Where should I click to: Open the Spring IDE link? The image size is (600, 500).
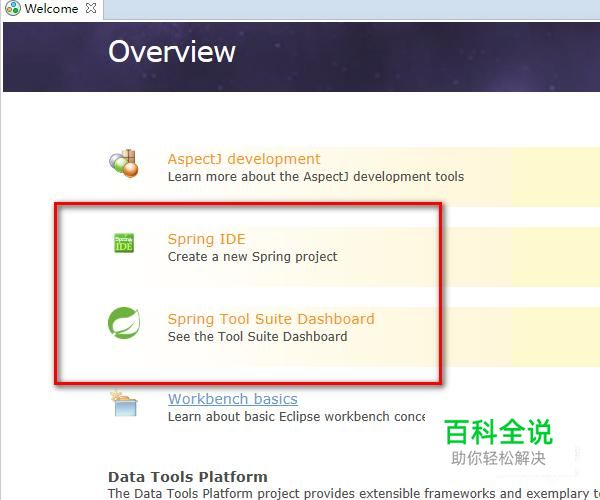point(206,239)
